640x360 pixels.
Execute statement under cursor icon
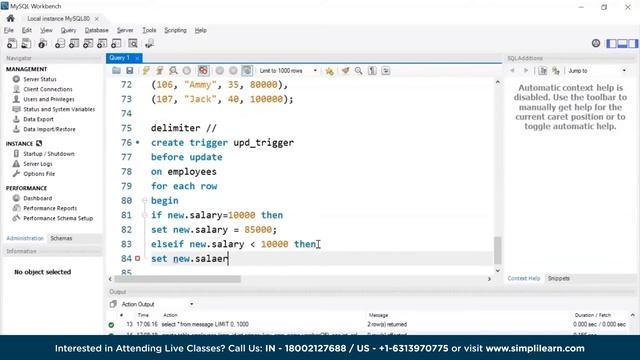tap(160, 71)
